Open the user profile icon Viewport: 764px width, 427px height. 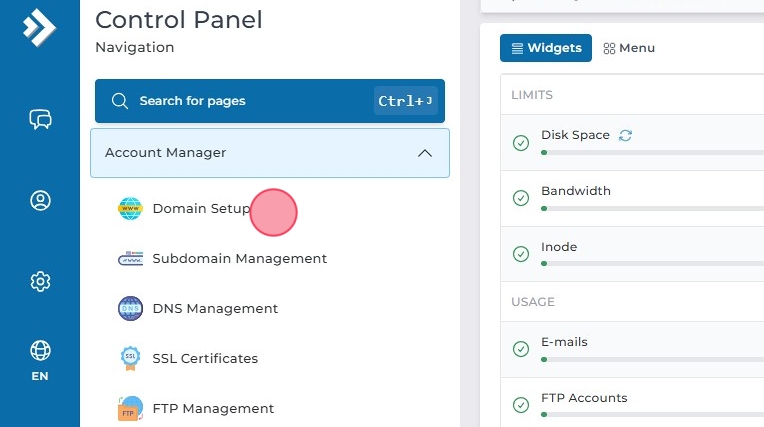pyautogui.click(x=40, y=201)
